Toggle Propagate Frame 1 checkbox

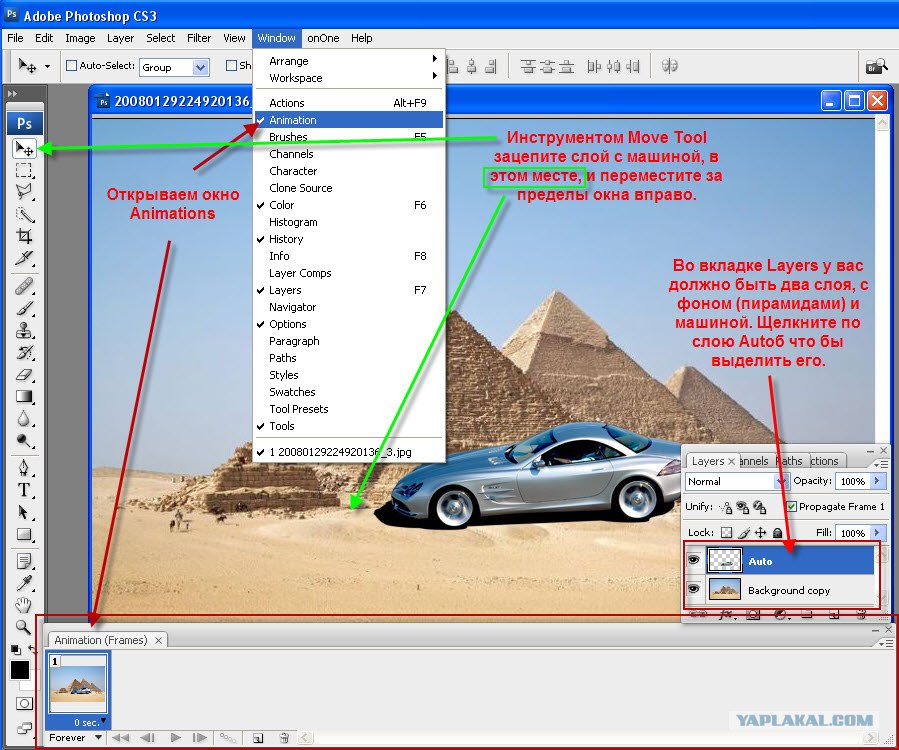pos(791,506)
